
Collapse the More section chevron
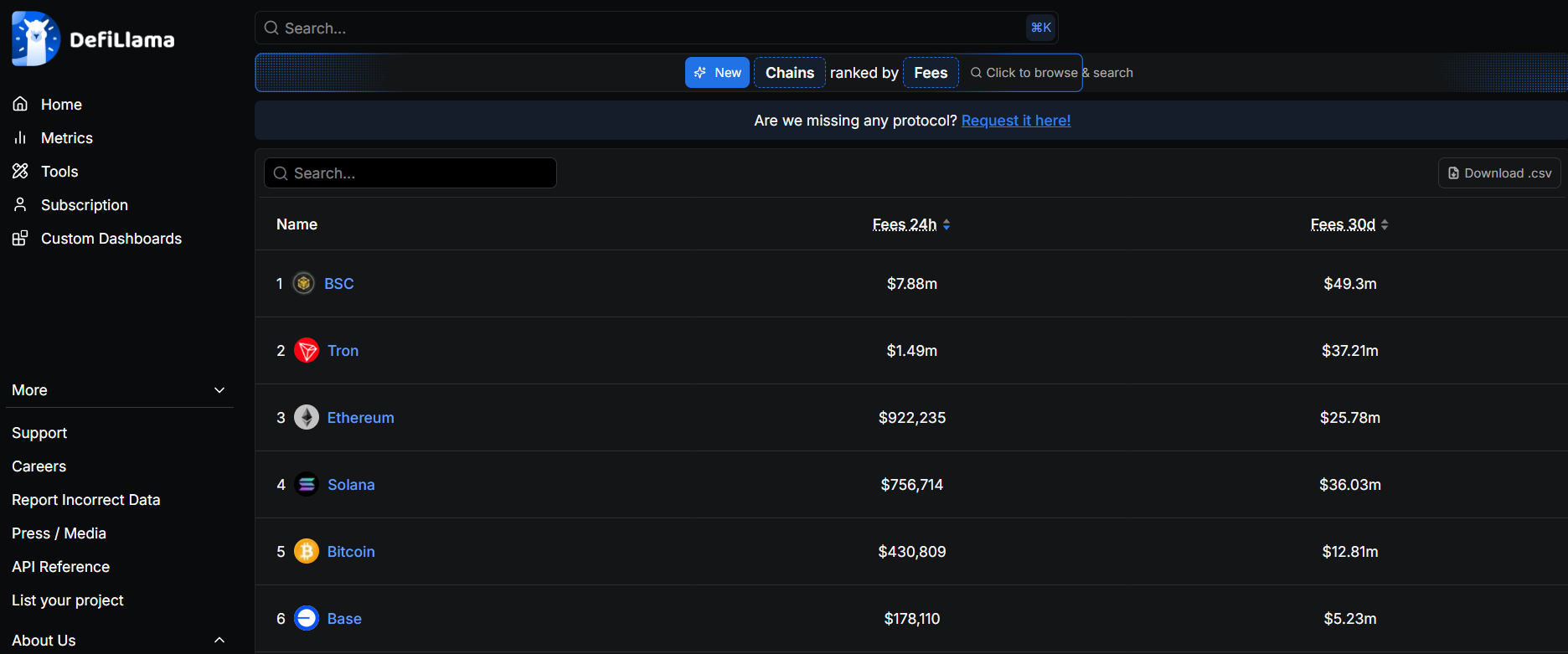(219, 390)
